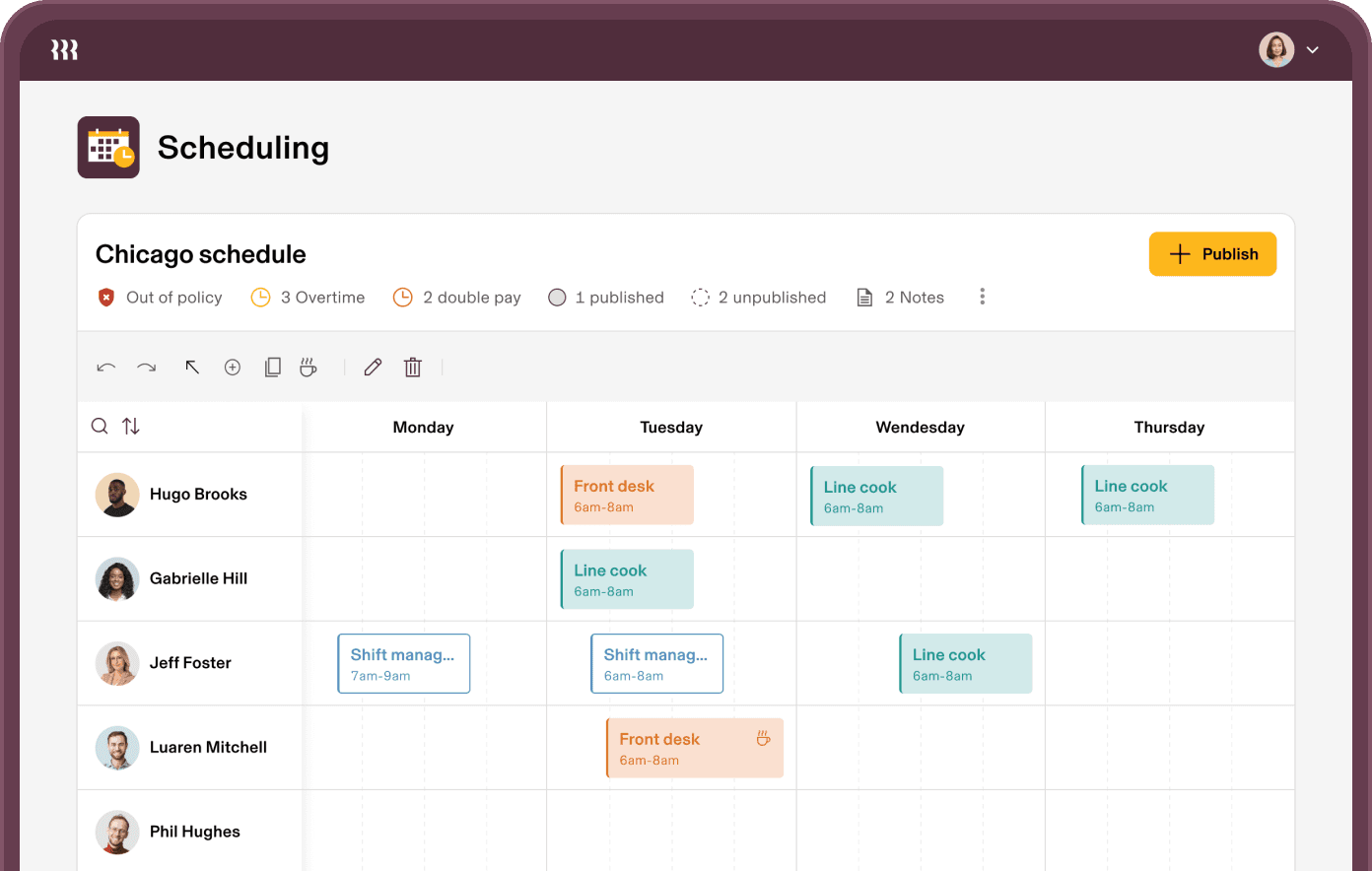Open the three-dot more options menu
The image size is (1372, 871).
click(x=982, y=298)
